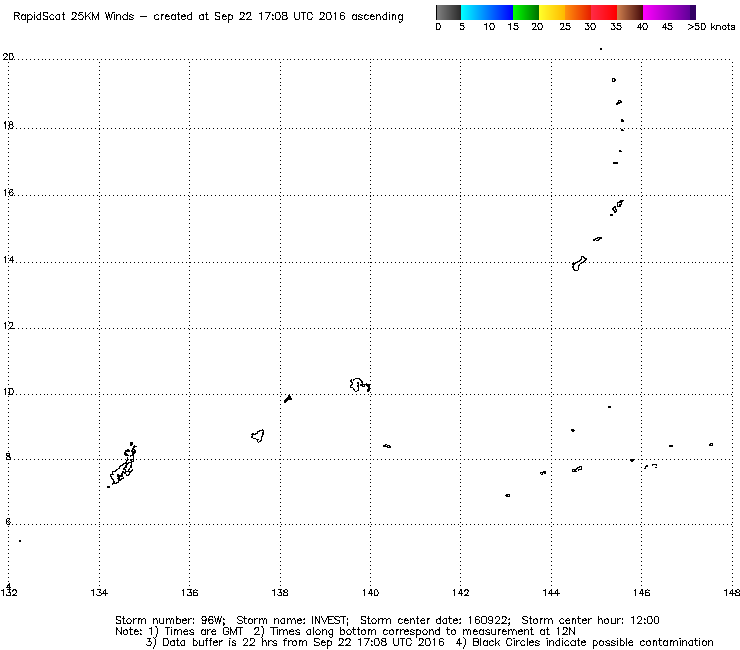740x650 pixels.
Task: Click the Palau island group outline near 134.5E
Action: coord(124,465)
